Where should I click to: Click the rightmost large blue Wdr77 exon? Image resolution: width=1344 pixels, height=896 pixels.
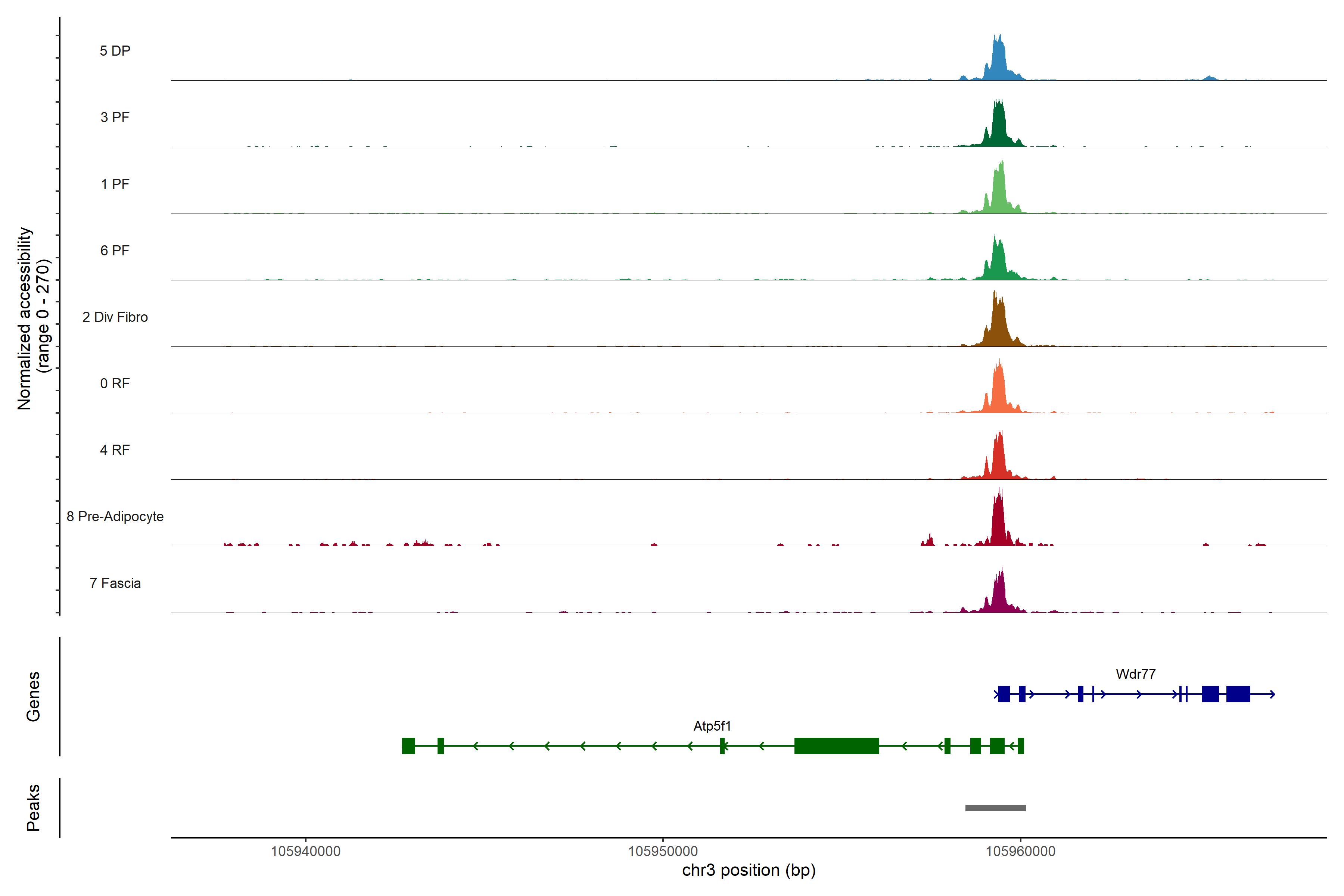coord(1238,694)
